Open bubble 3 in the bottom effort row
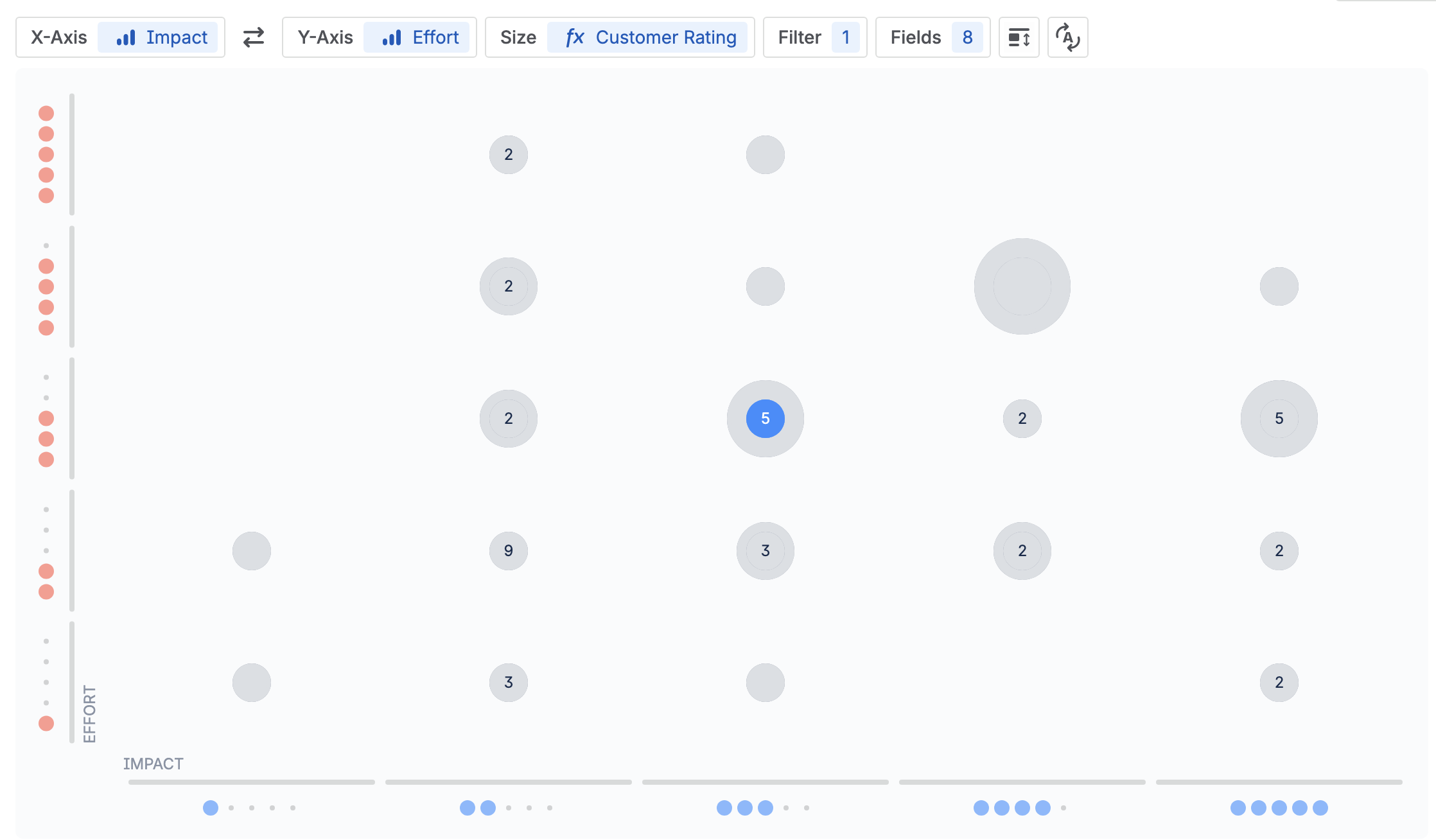This screenshot has width=1436, height=840. coord(509,683)
